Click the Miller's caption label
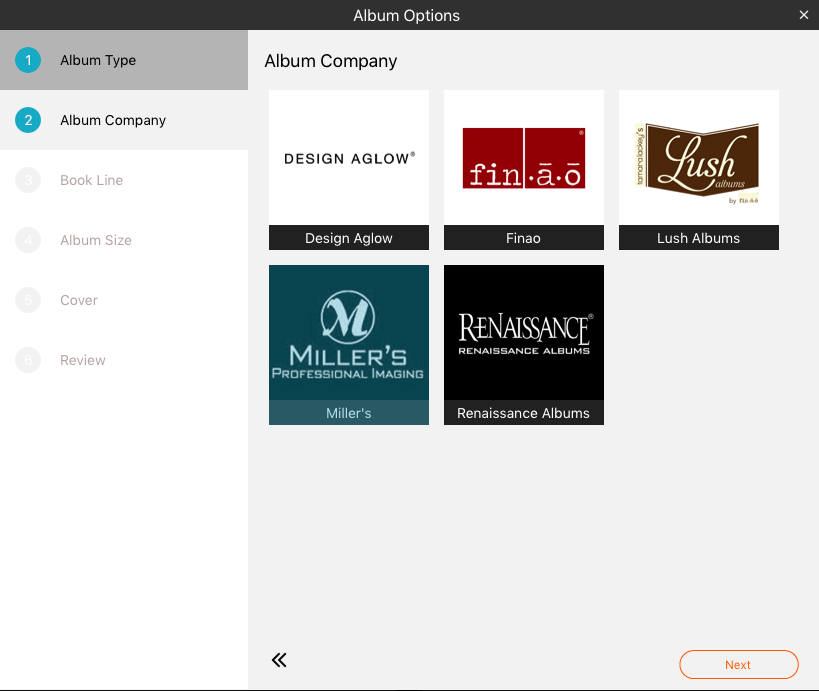Viewport: 819px width, 691px height. point(349,413)
